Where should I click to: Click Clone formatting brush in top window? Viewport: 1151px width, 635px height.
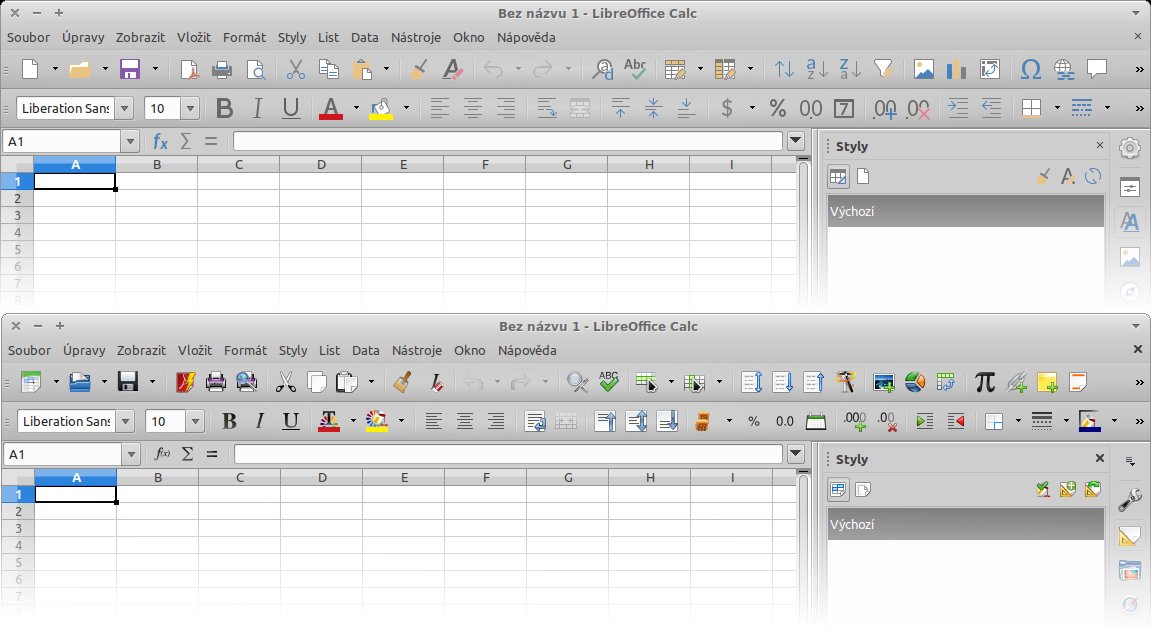click(x=419, y=70)
